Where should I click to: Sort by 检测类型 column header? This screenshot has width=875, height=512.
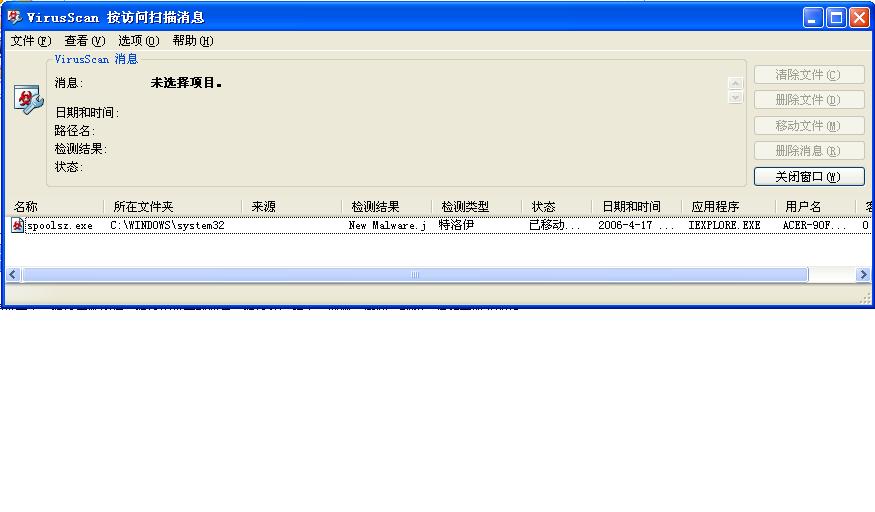coord(477,206)
